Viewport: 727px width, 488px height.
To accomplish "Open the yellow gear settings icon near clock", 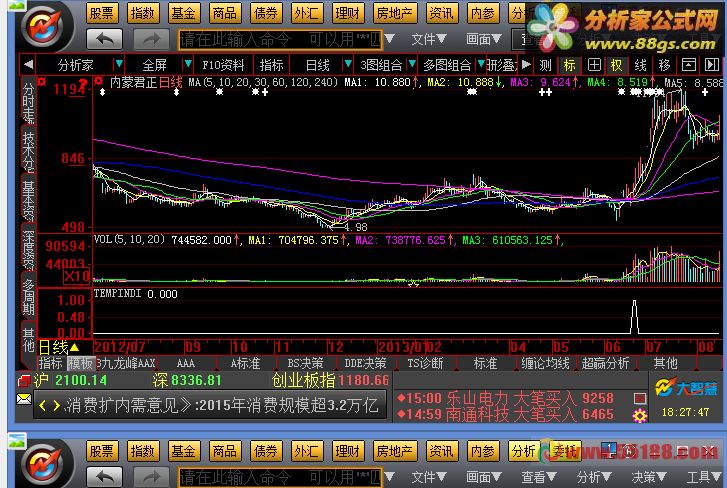I will [640, 416].
